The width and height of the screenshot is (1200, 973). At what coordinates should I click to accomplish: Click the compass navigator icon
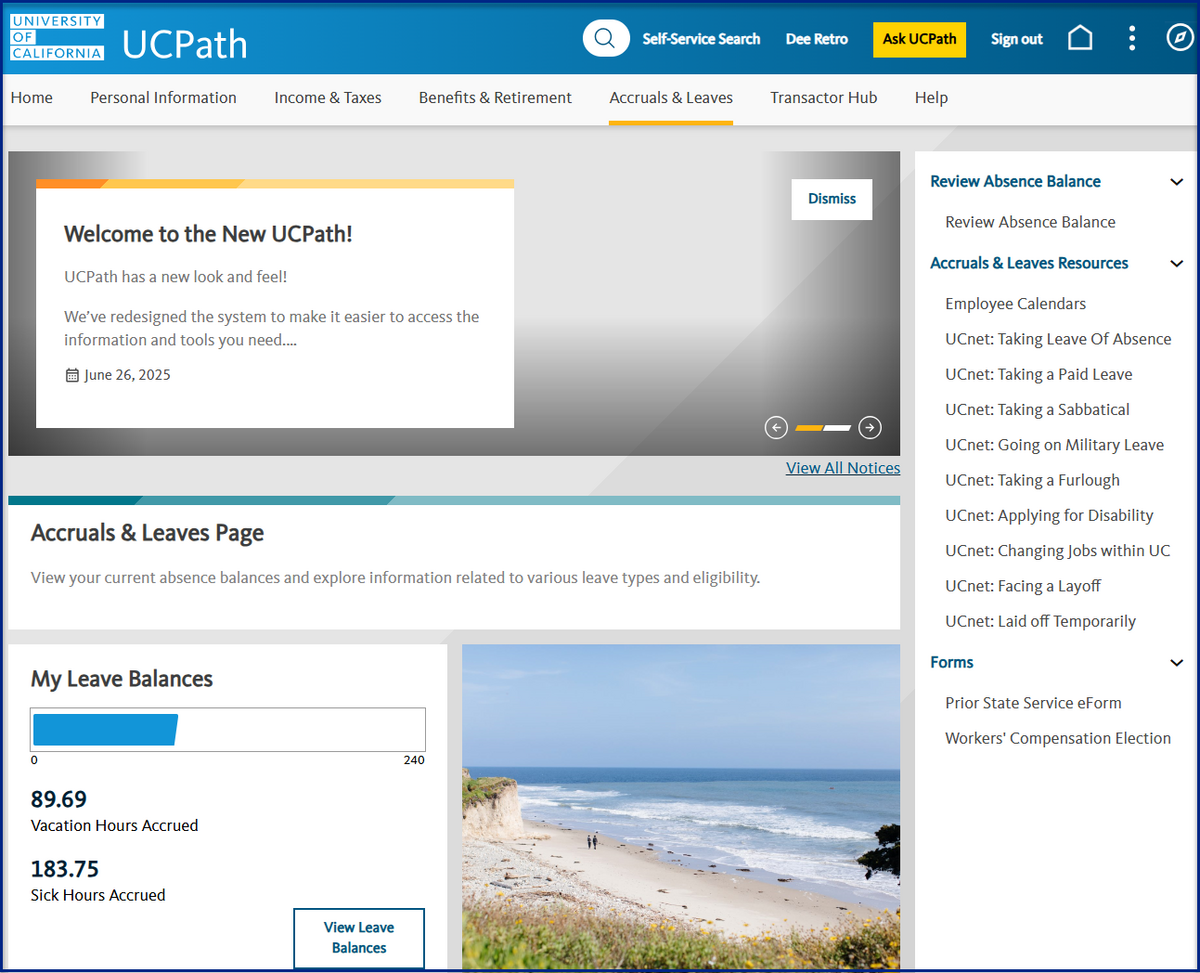click(x=1180, y=39)
